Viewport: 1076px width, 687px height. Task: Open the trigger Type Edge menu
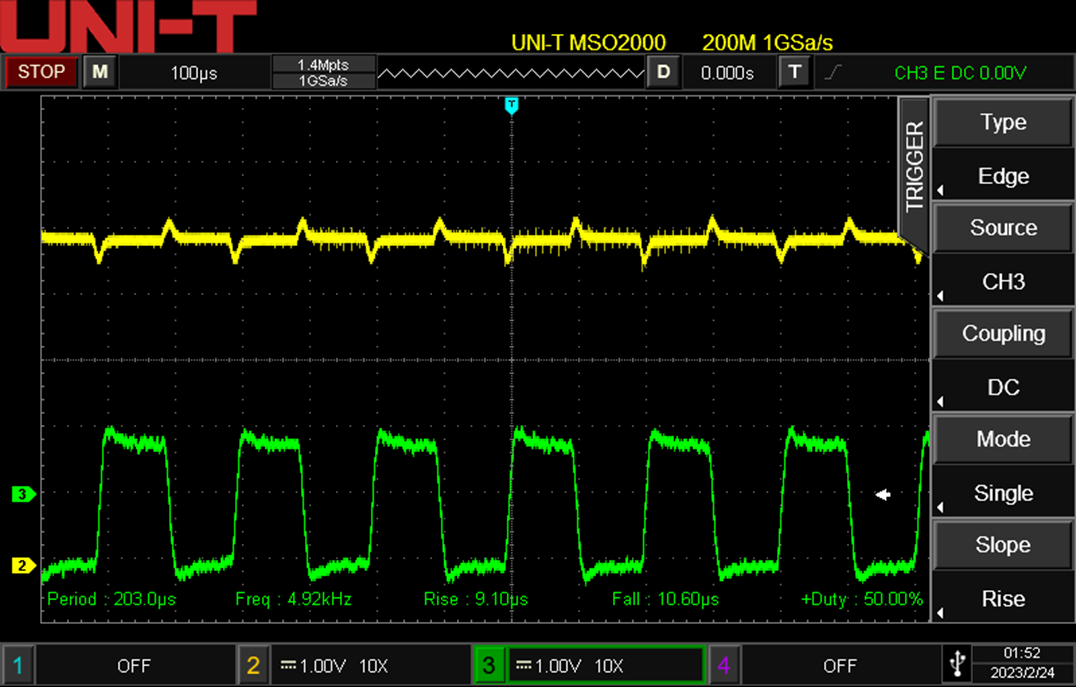tap(1003, 149)
